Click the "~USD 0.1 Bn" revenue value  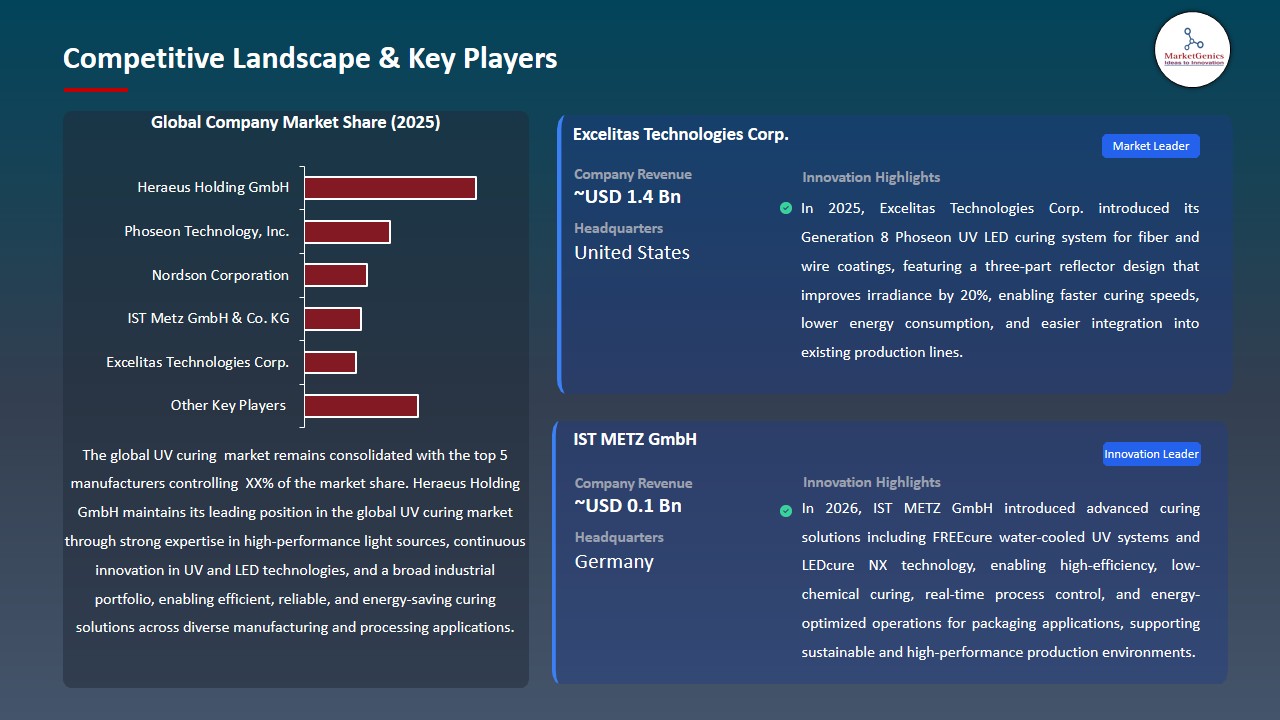pos(628,506)
